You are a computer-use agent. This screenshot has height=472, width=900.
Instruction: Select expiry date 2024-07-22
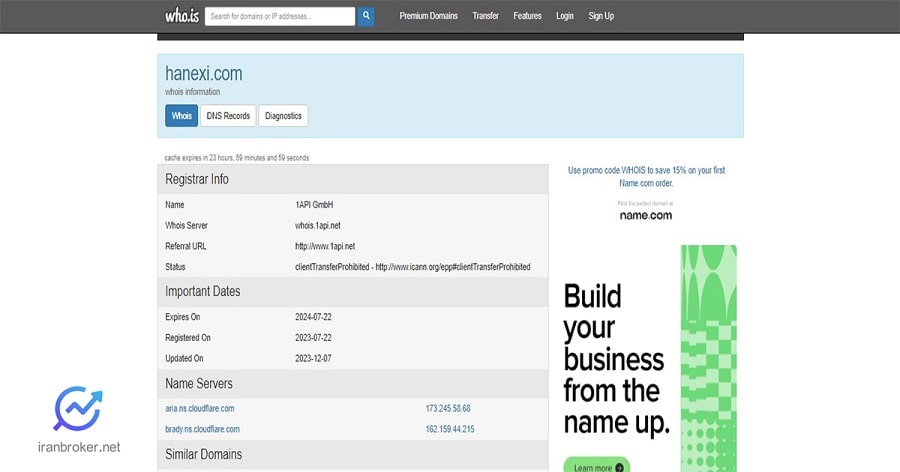tap(313, 317)
